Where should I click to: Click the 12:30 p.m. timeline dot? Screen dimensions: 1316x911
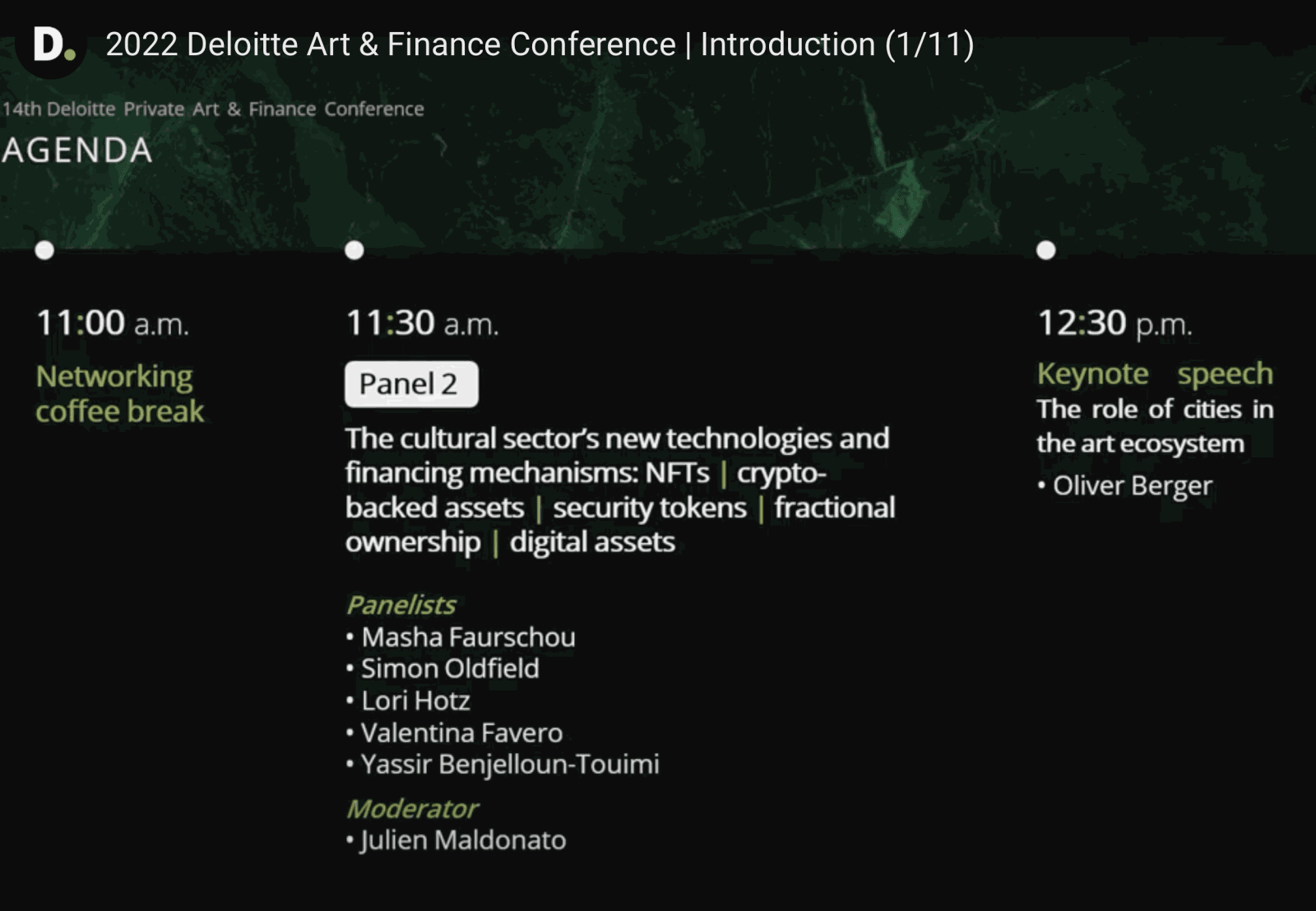1046,250
